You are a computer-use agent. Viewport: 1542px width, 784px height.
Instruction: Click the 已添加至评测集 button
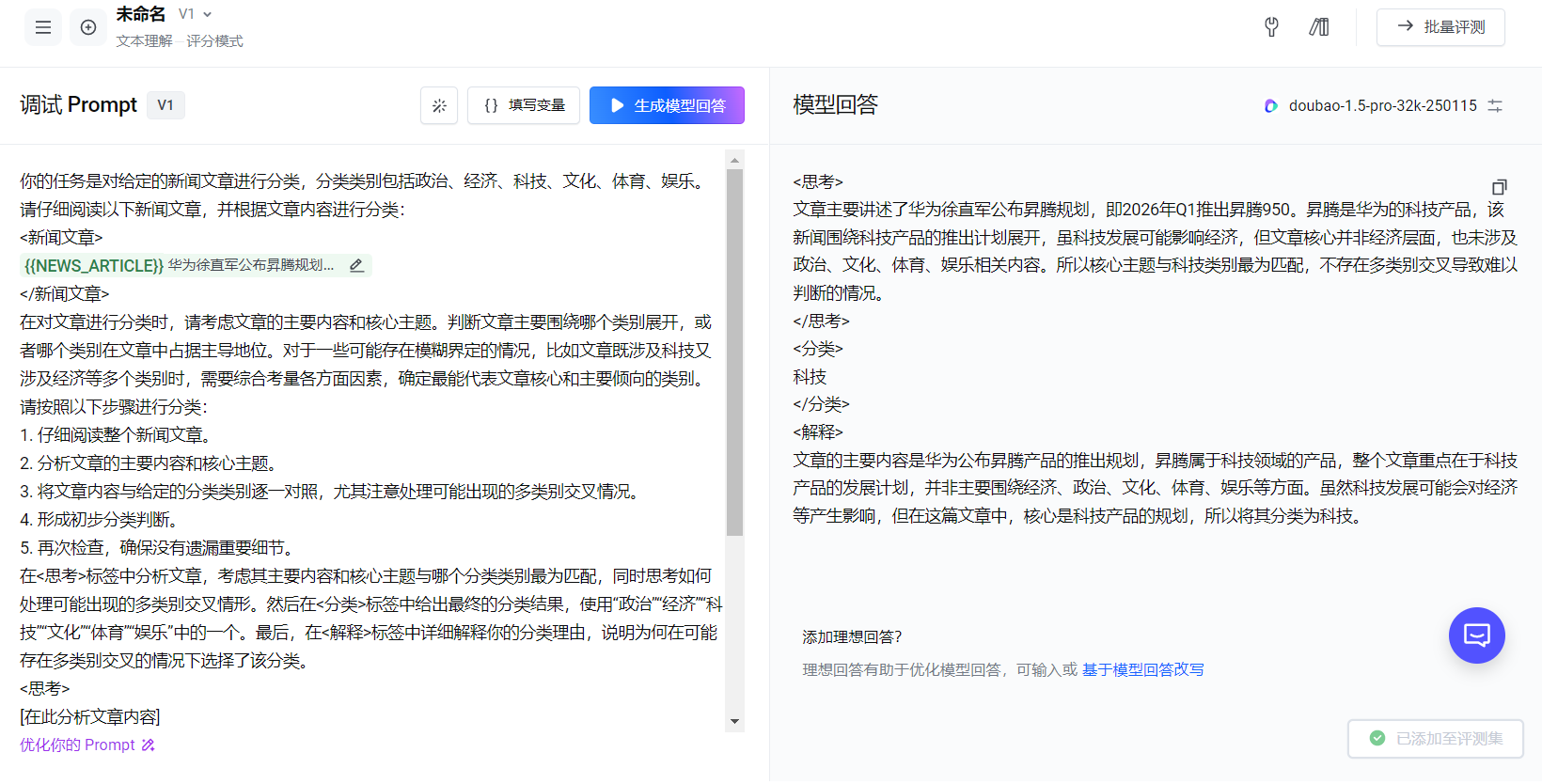point(1435,739)
